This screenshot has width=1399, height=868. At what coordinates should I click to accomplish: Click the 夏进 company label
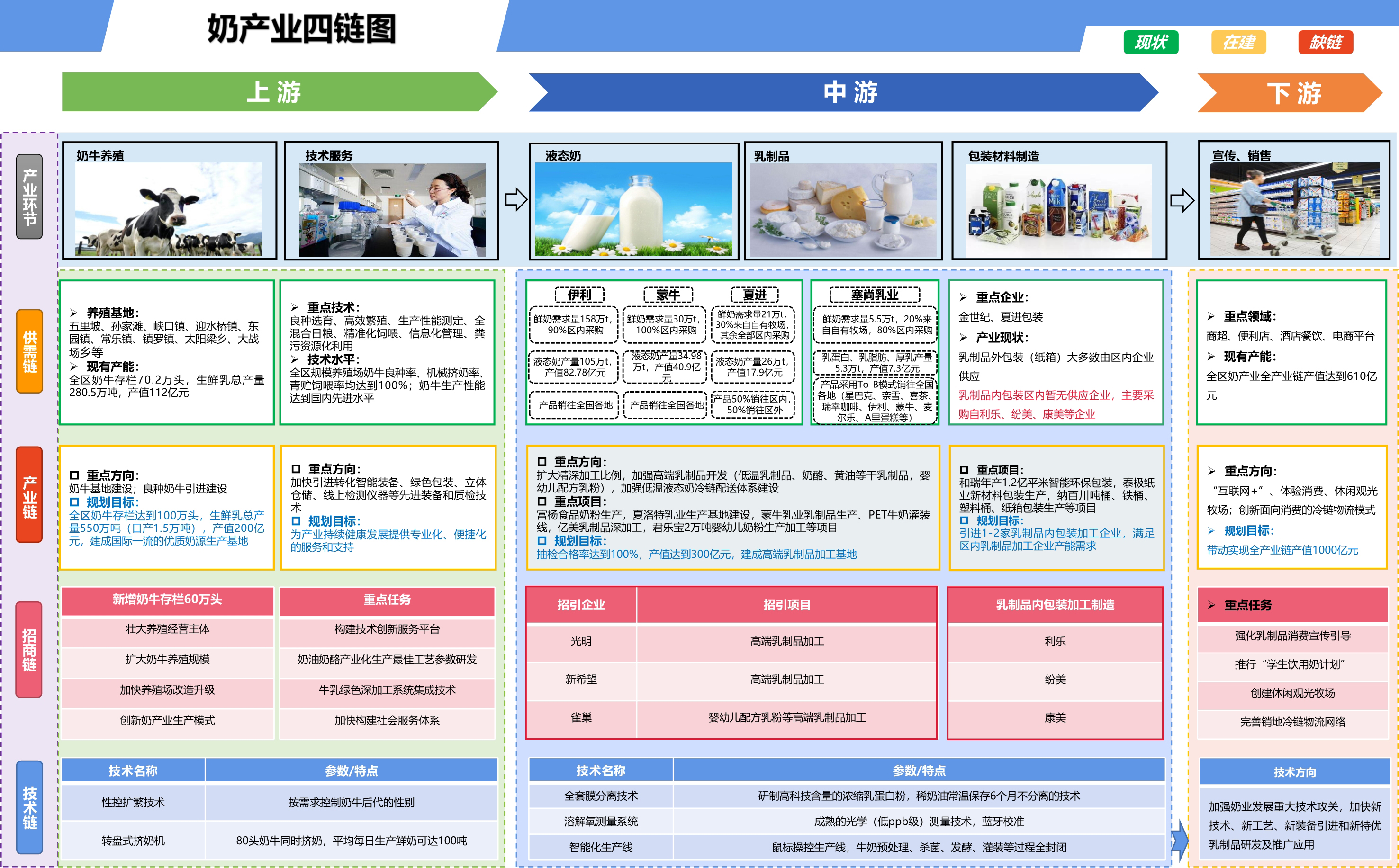[x=755, y=295]
